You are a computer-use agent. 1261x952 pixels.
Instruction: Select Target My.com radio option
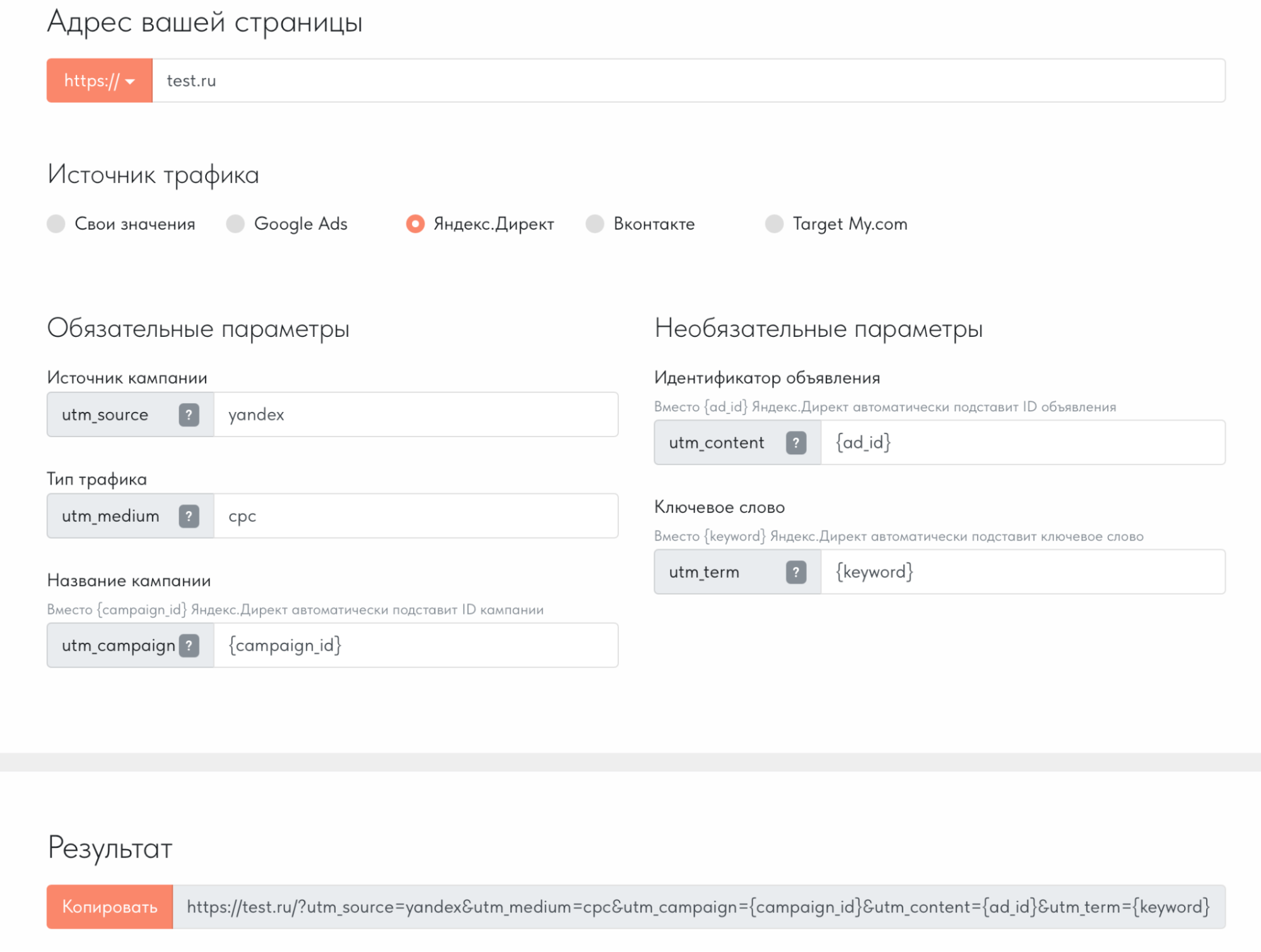(x=774, y=224)
